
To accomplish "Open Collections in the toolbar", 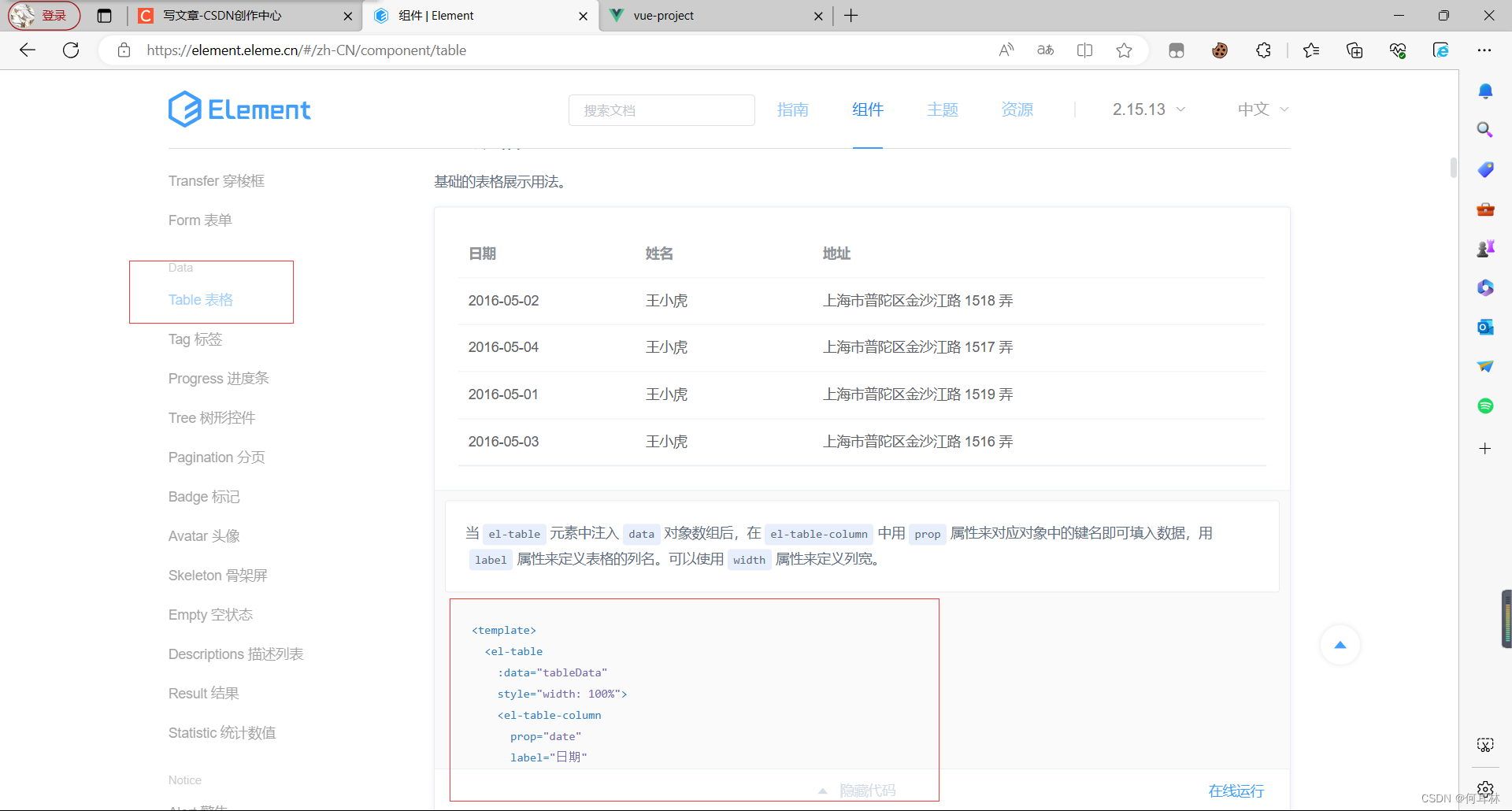I will [x=1354, y=50].
